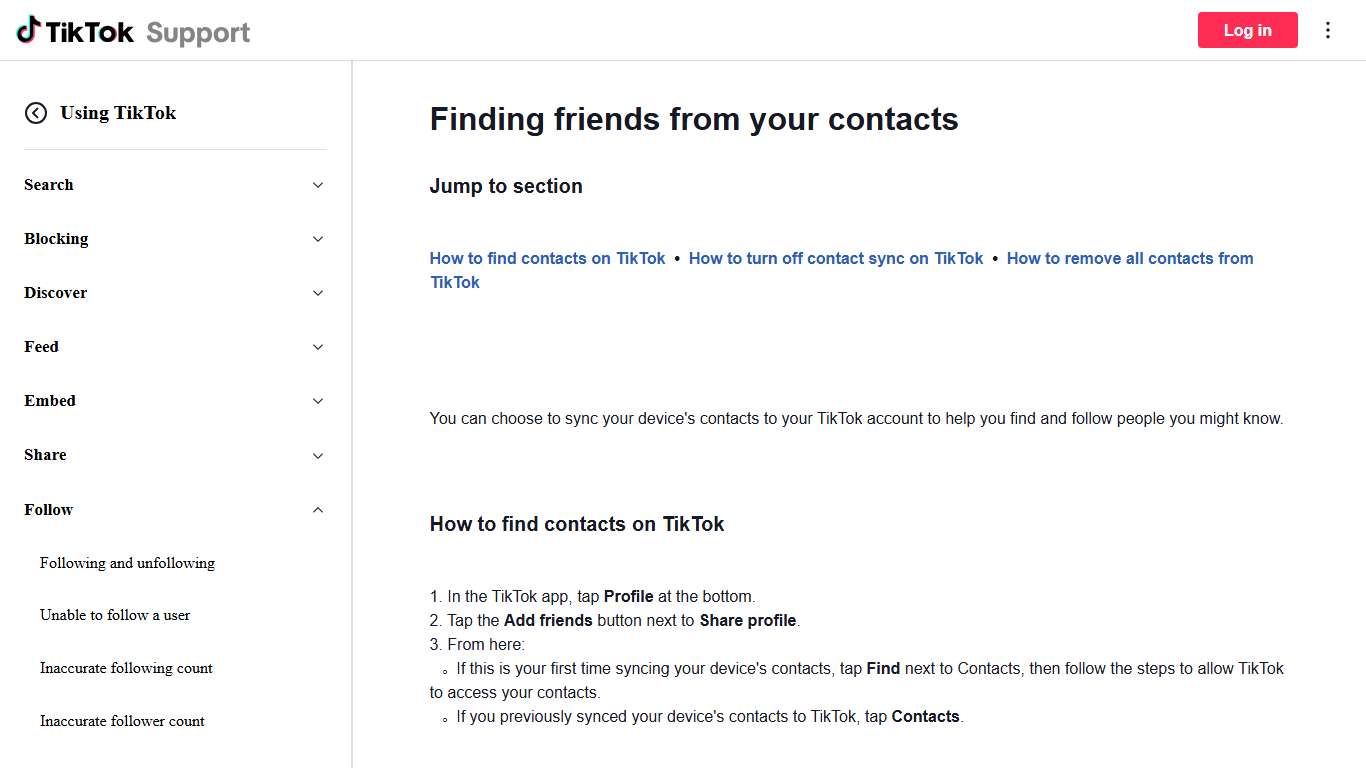Expand the Embed section chevron
Screen dimensions: 1366x768
[x=318, y=401]
